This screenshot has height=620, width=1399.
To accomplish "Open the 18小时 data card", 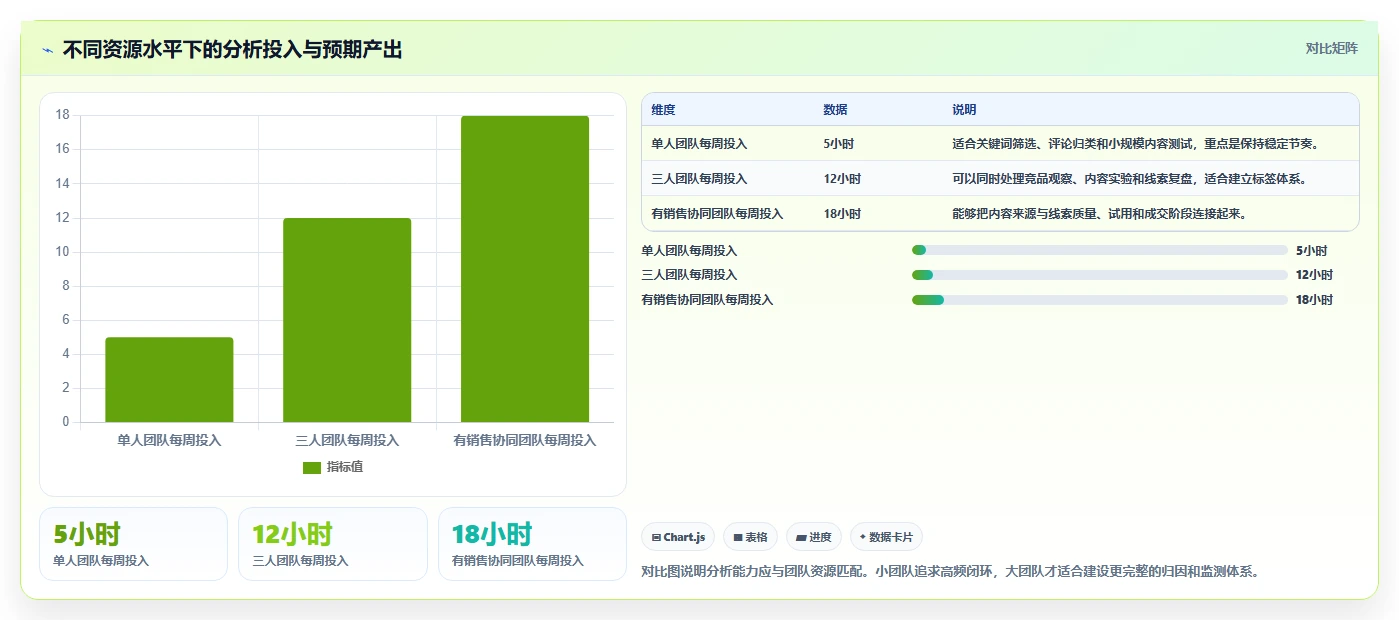I will (532, 544).
